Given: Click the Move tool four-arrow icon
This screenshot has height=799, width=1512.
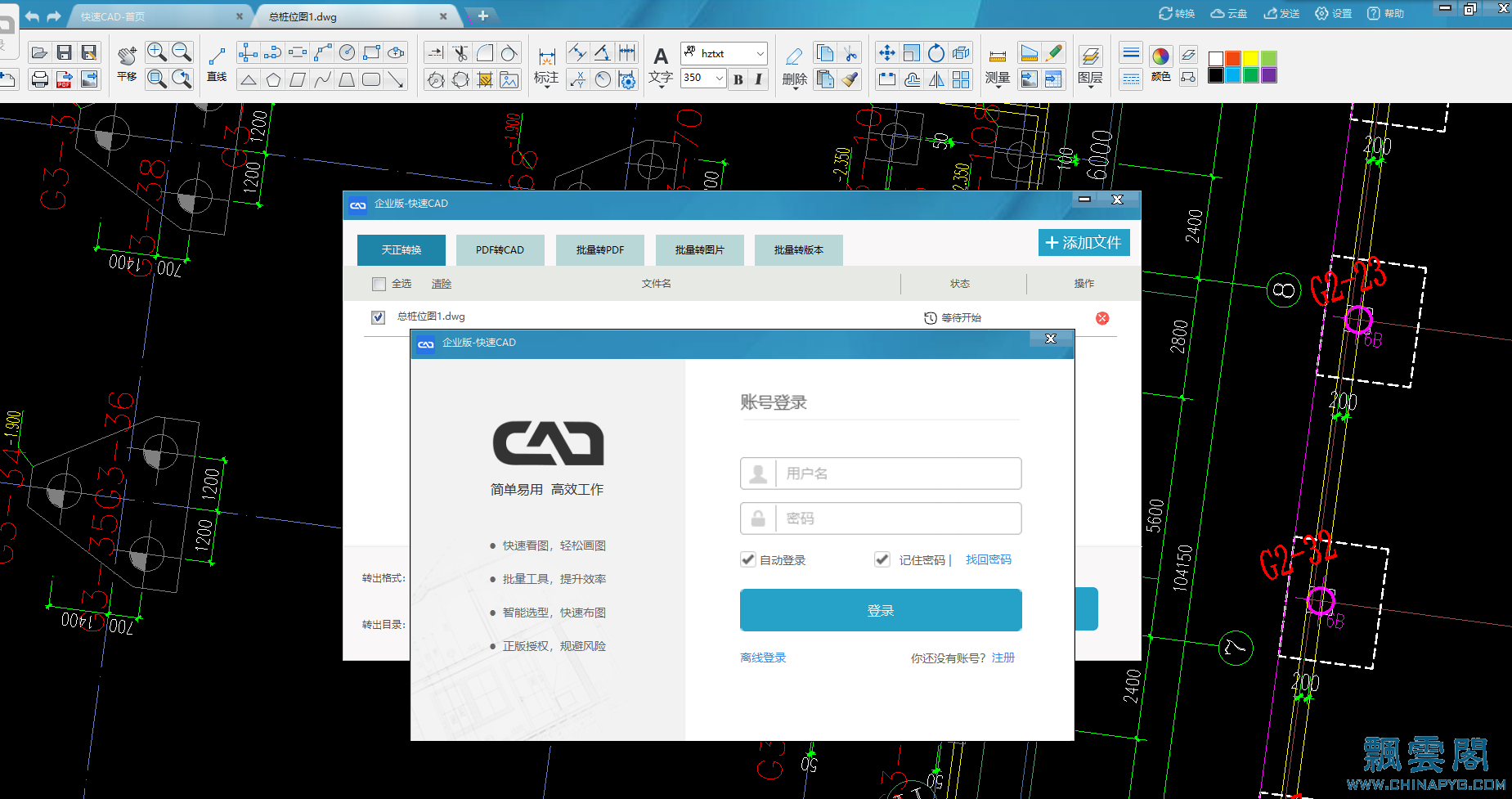Looking at the screenshot, I should 886,53.
